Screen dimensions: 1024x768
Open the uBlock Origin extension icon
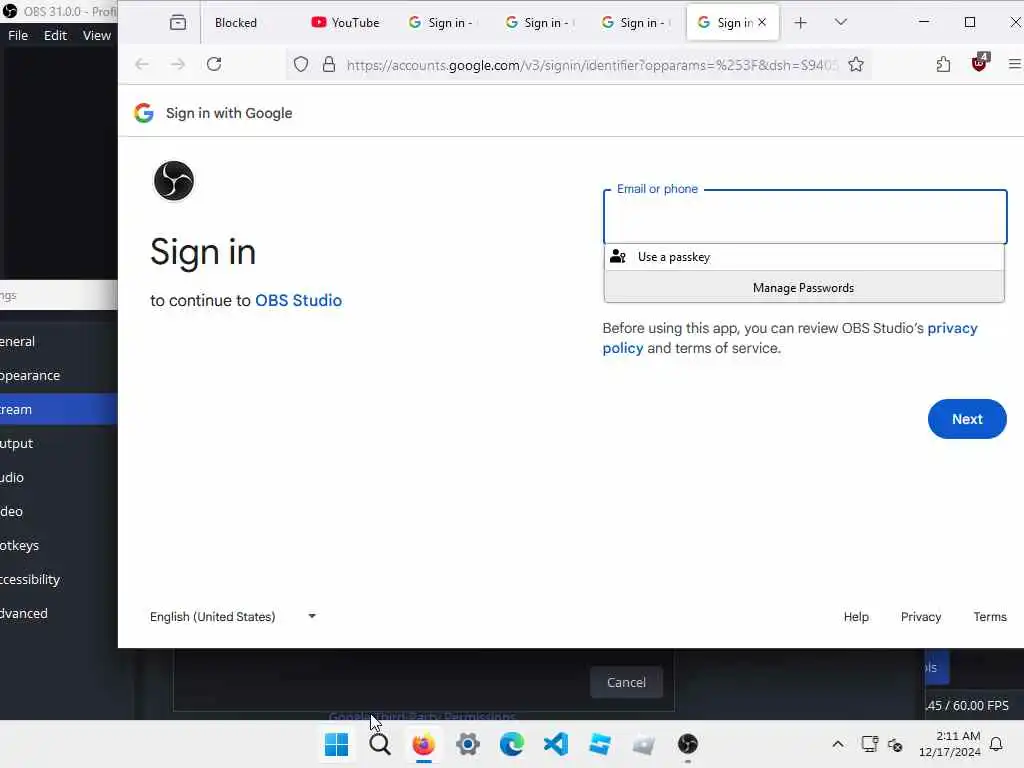tap(980, 63)
